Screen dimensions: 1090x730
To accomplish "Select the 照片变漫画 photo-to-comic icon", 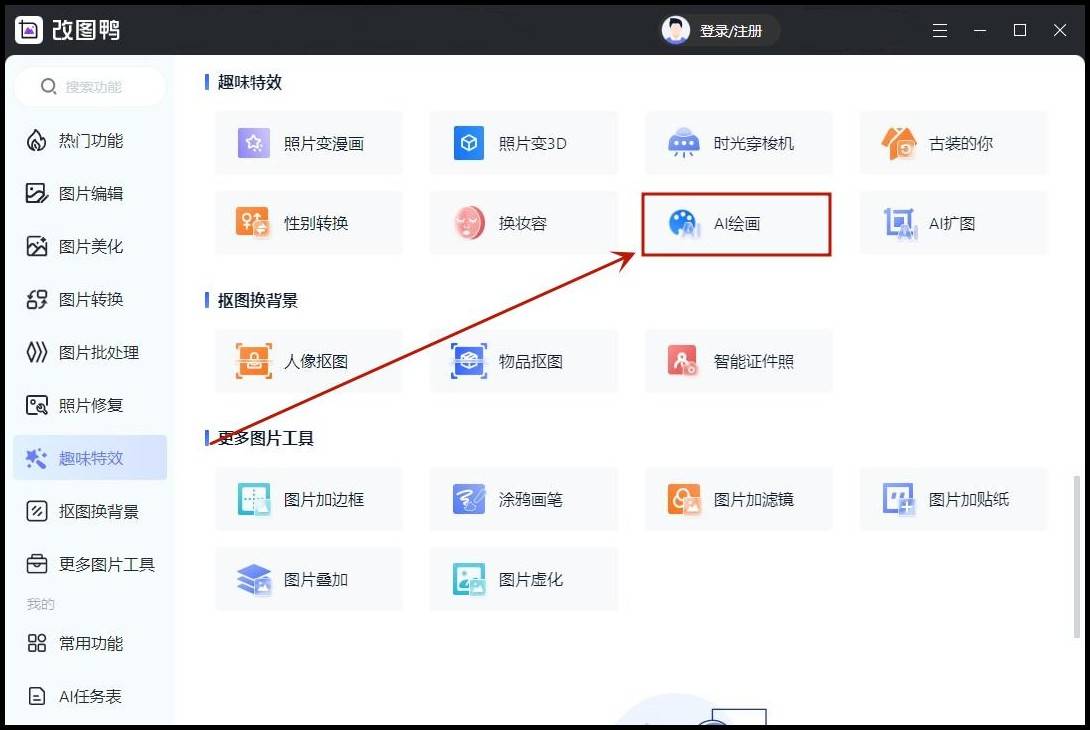I will (254, 143).
